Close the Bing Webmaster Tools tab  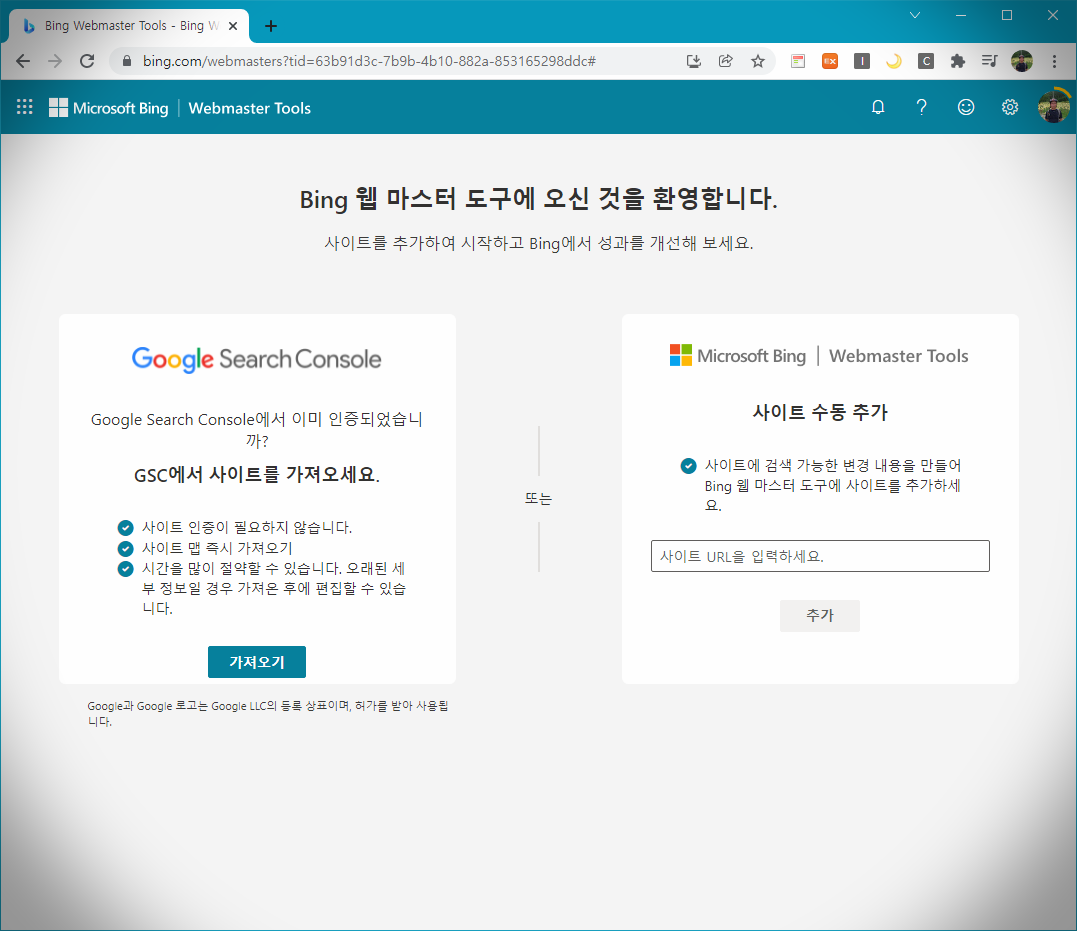coord(233,26)
